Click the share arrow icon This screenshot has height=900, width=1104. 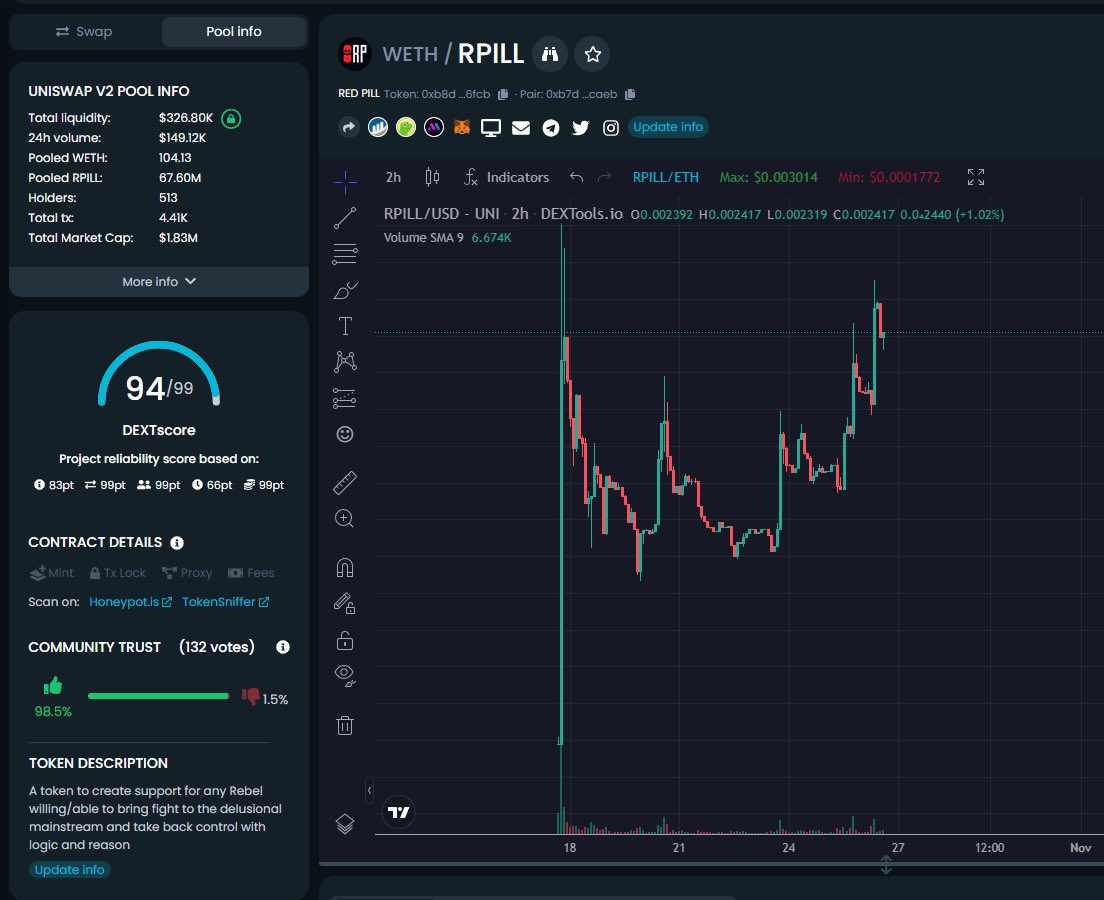pos(349,127)
